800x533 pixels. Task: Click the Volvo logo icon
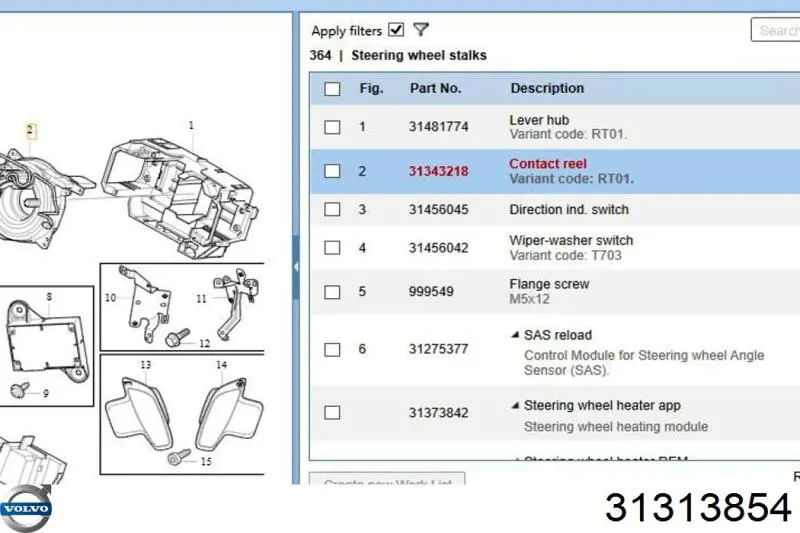25,508
